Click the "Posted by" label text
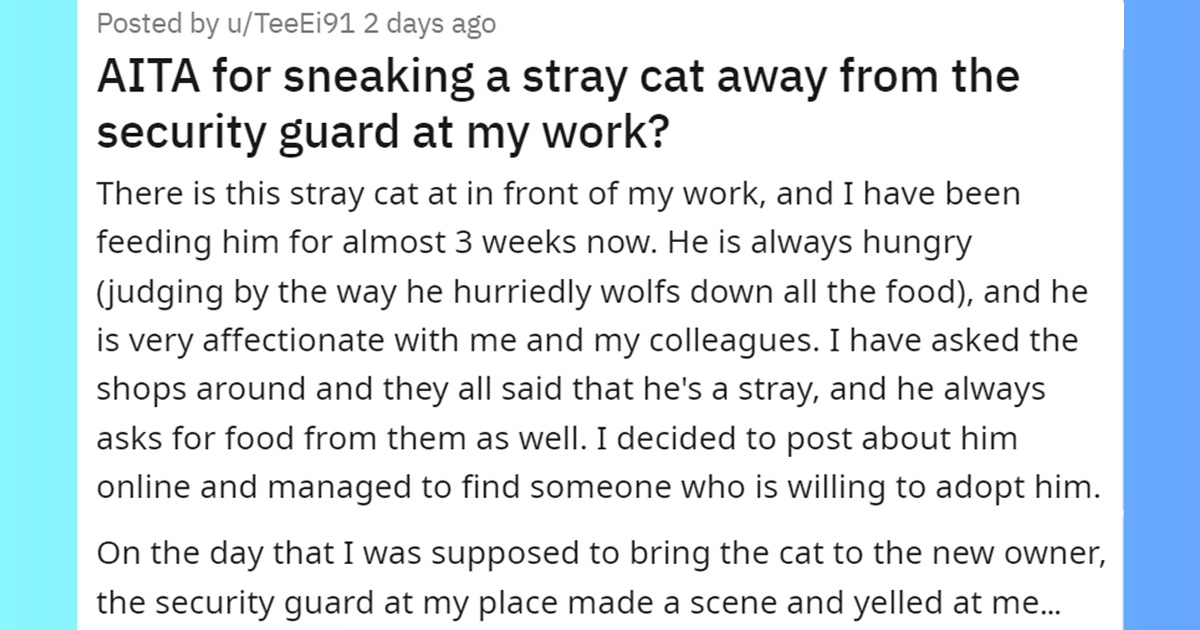This screenshot has width=1200, height=630. click(151, 23)
